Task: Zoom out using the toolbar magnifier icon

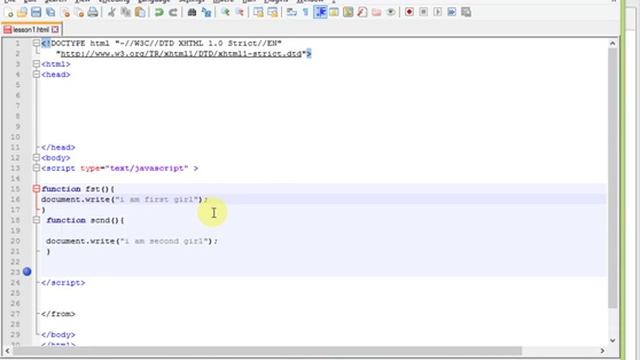Action: click(x=239, y=12)
